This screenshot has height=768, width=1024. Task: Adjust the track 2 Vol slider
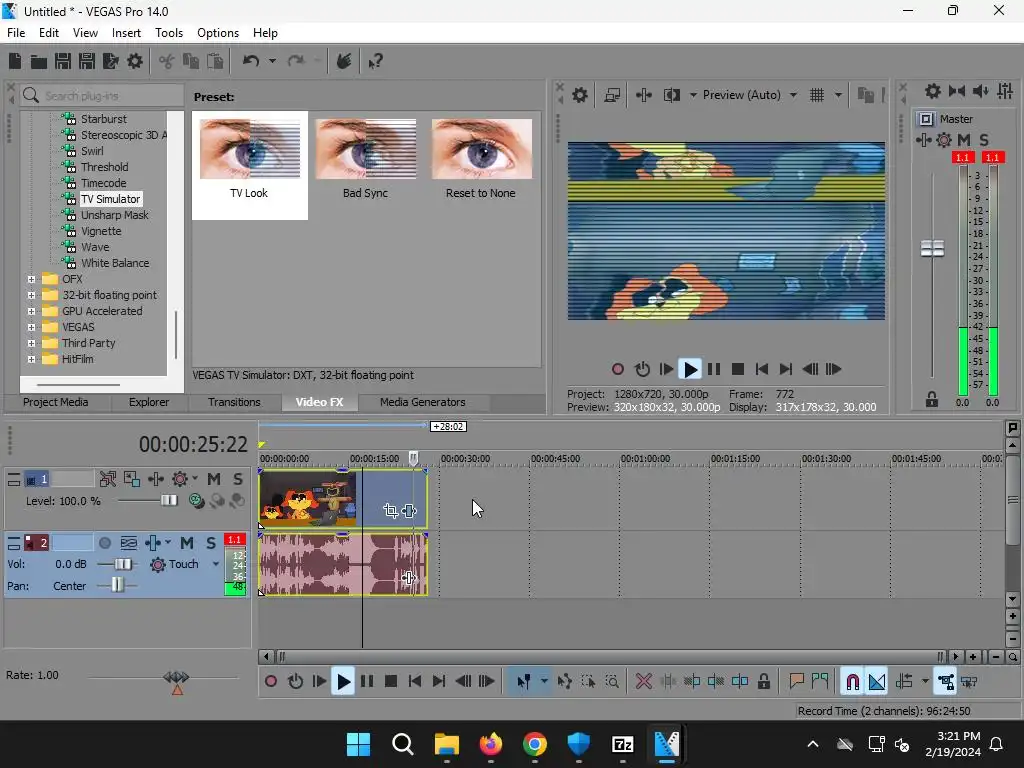(x=121, y=564)
